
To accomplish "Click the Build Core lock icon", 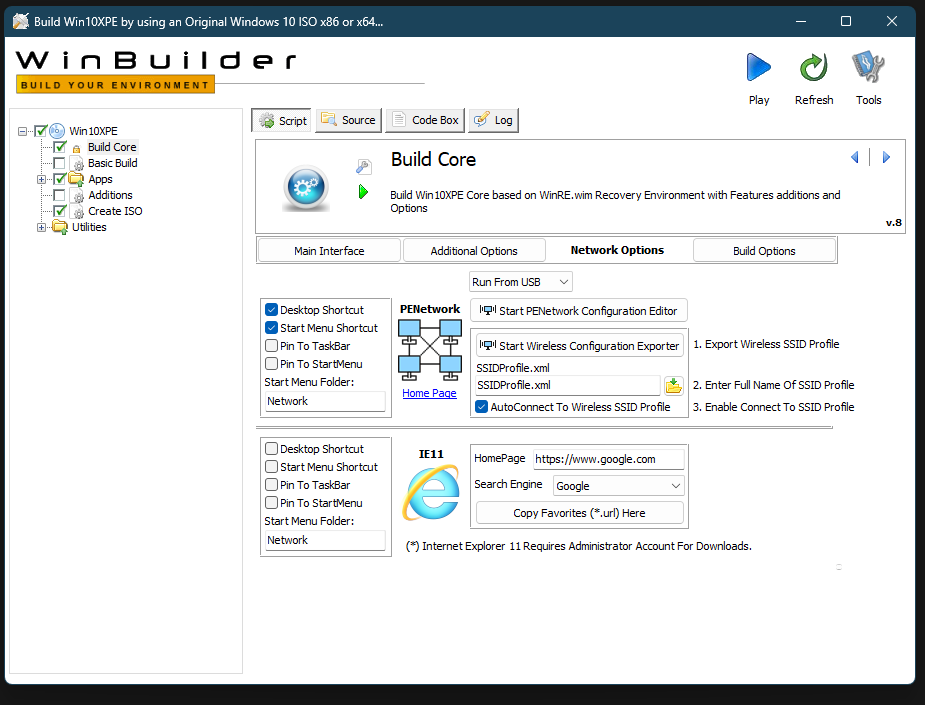I will (76, 148).
